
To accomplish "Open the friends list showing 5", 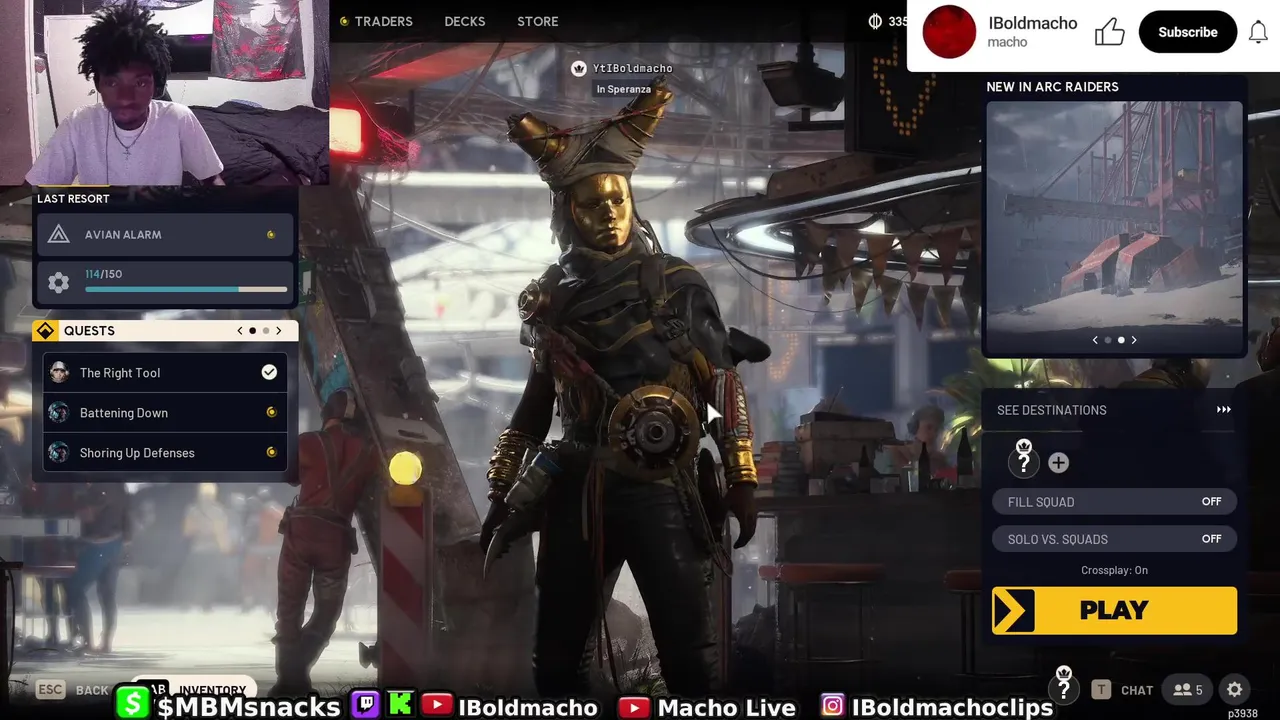I will click(x=1188, y=690).
